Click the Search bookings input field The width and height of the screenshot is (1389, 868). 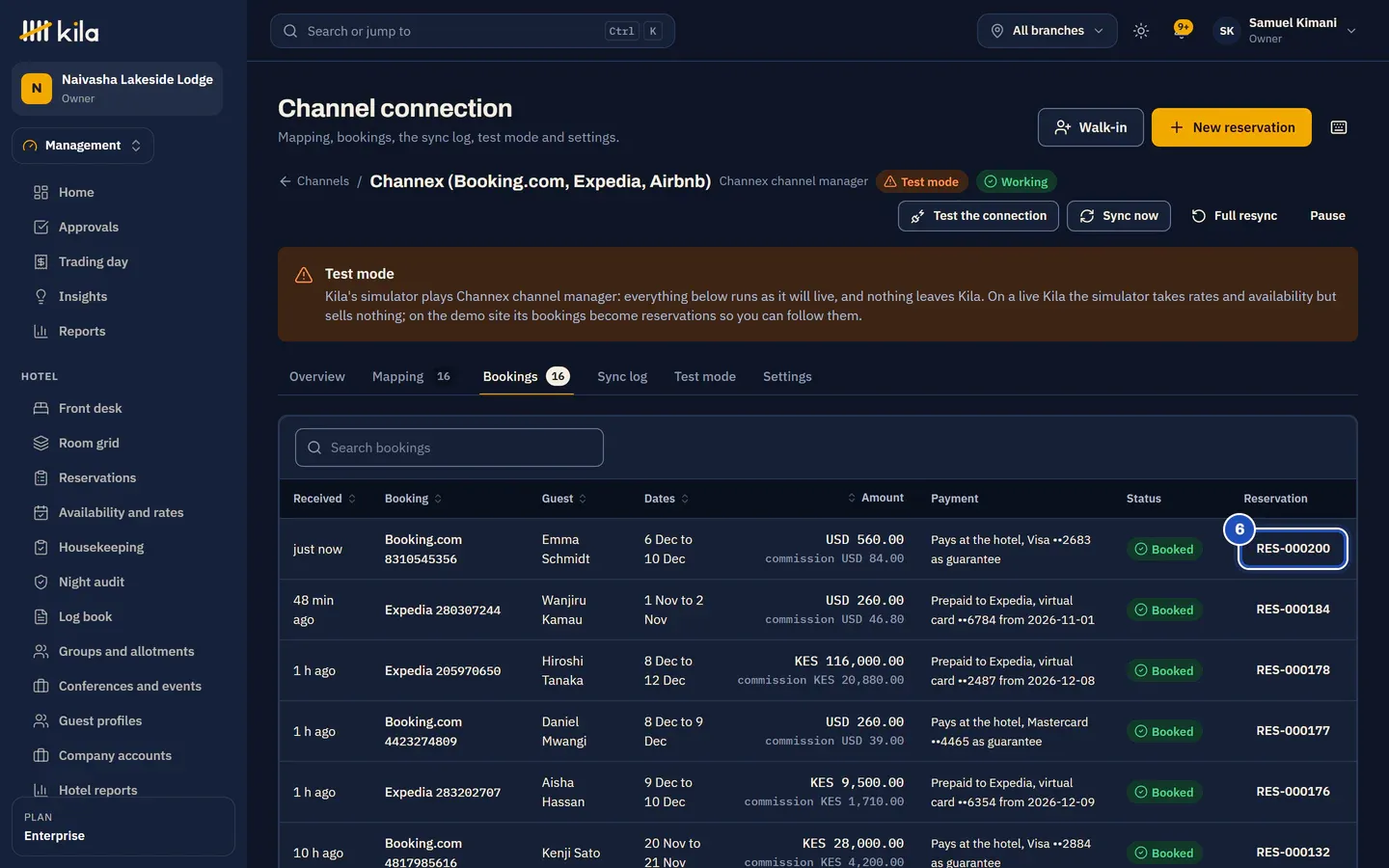click(449, 448)
